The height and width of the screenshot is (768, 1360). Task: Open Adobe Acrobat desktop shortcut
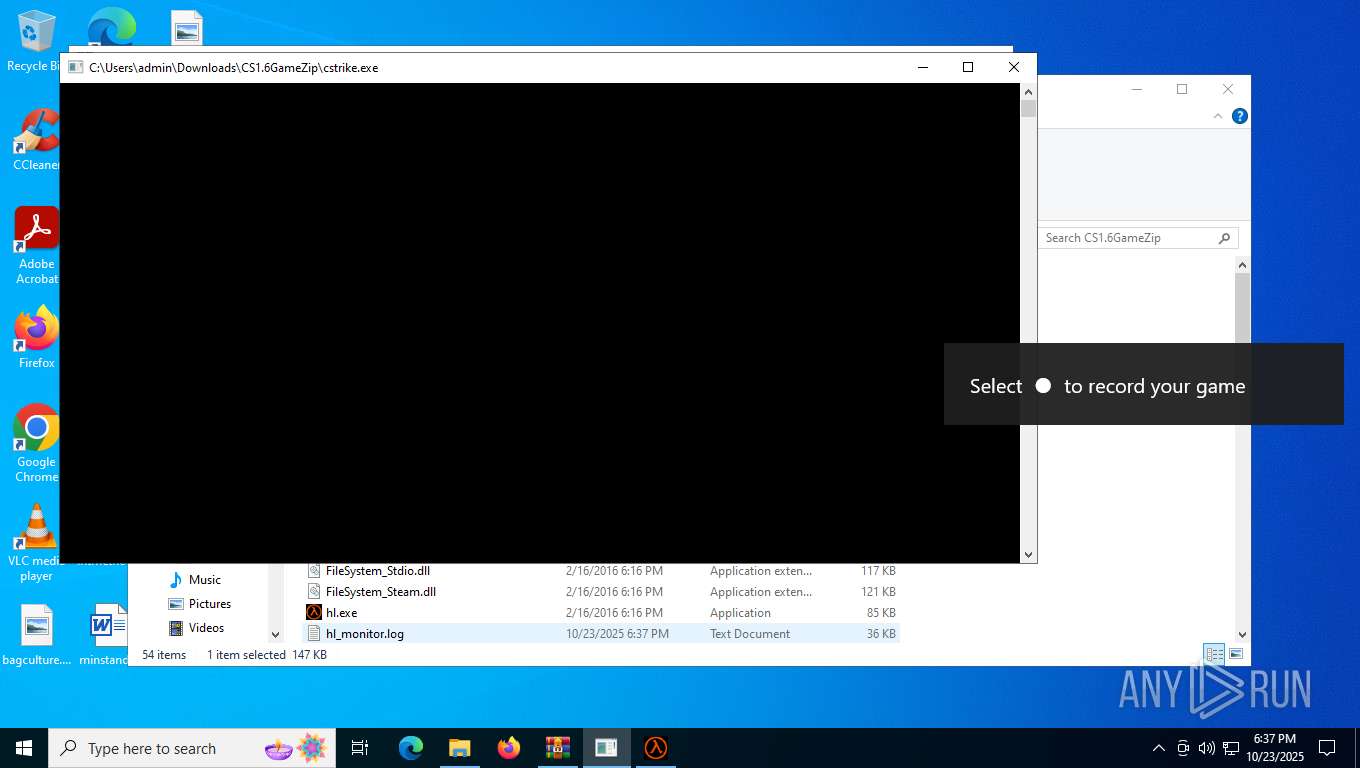point(36,245)
